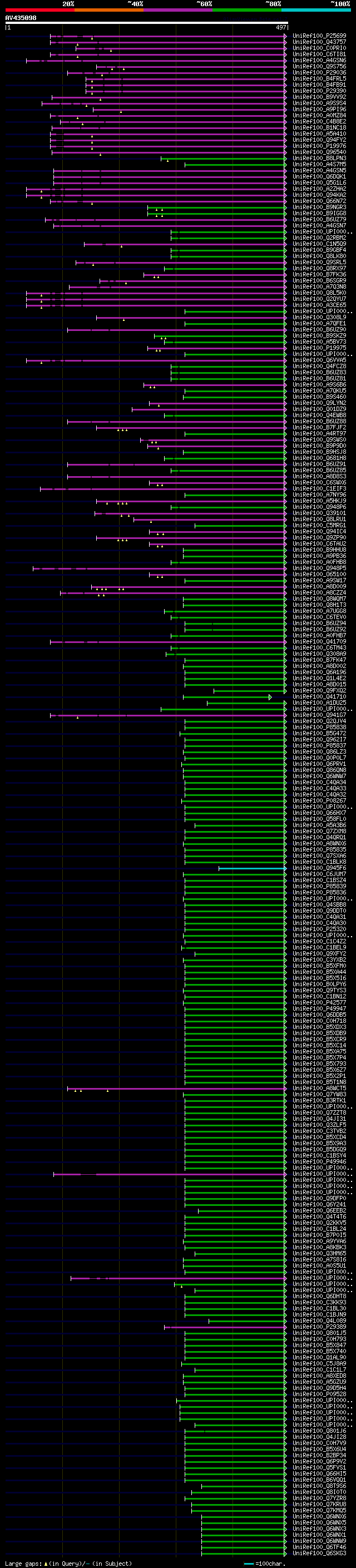Select hit label UniRef100_Q9S7S6
The width and height of the screenshot is (356, 1568).
319,66
